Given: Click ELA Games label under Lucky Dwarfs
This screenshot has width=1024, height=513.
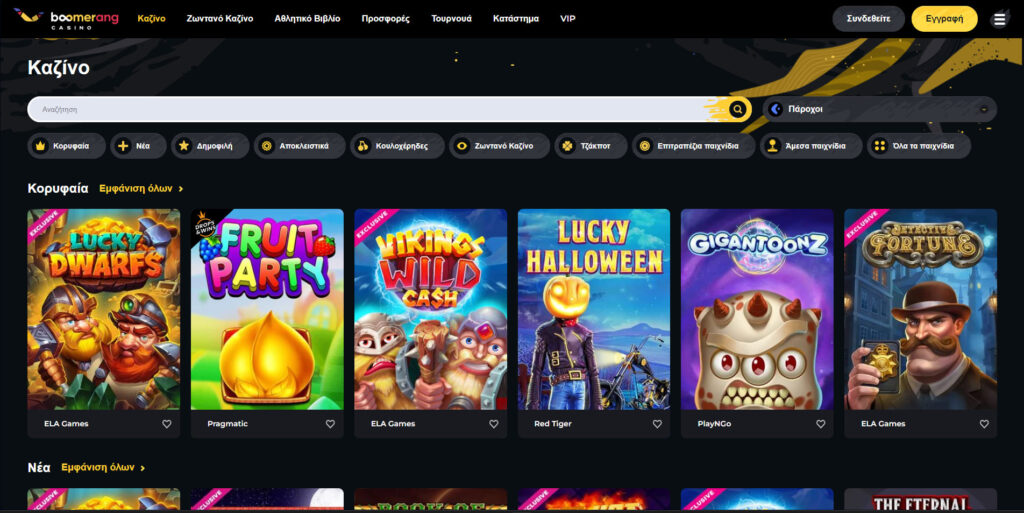Looking at the screenshot, I should [x=66, y=424].
